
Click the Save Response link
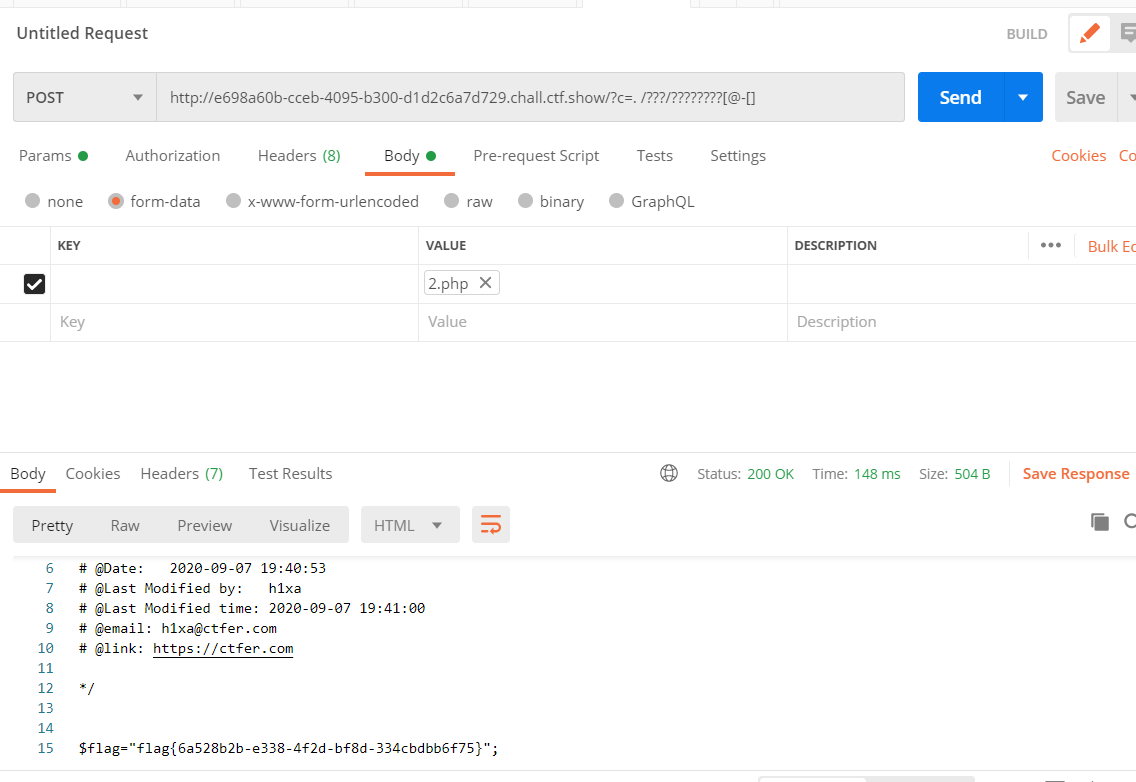pyautogui.click(x=1076, y=473)
